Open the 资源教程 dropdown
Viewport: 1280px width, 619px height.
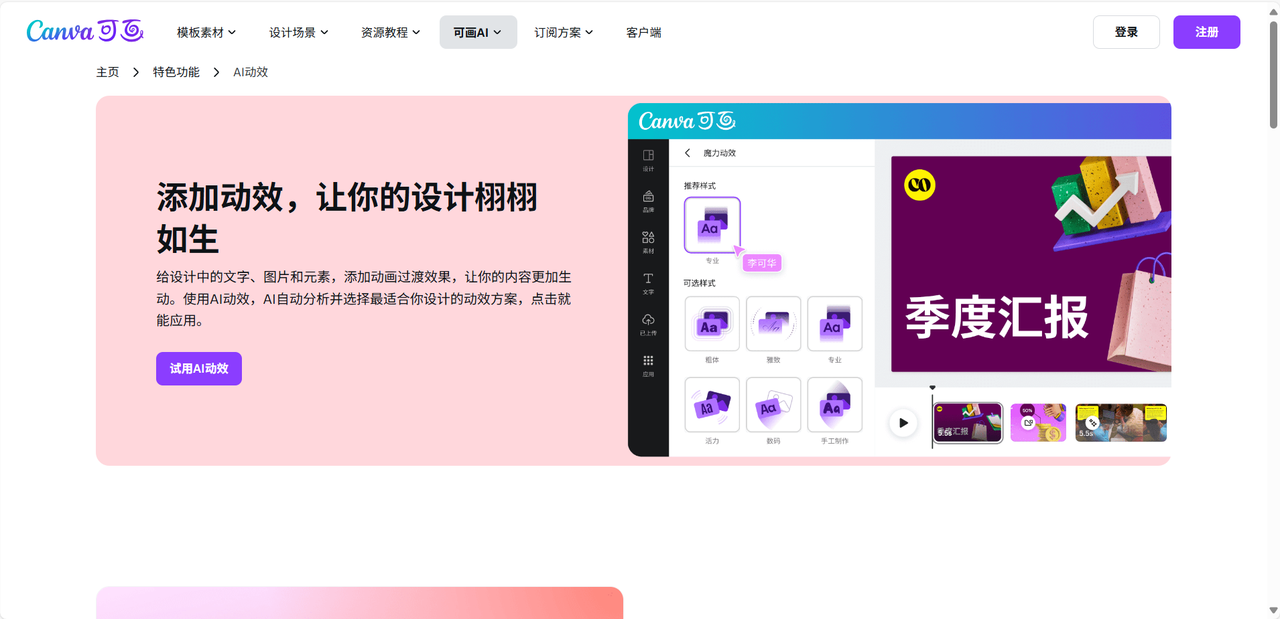[390, 32]
